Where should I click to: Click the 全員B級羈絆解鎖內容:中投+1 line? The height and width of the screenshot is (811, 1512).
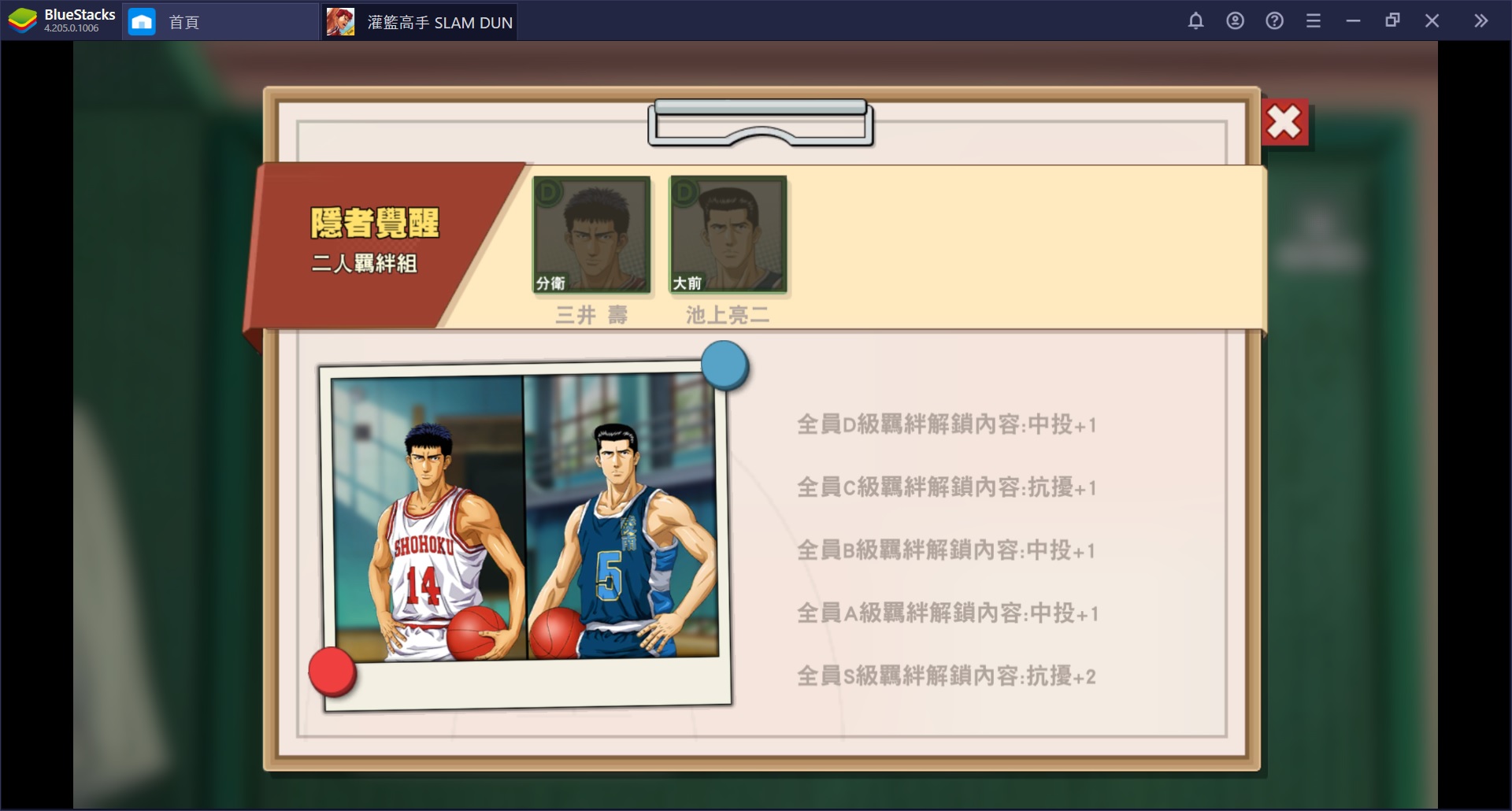coord(946,550)
